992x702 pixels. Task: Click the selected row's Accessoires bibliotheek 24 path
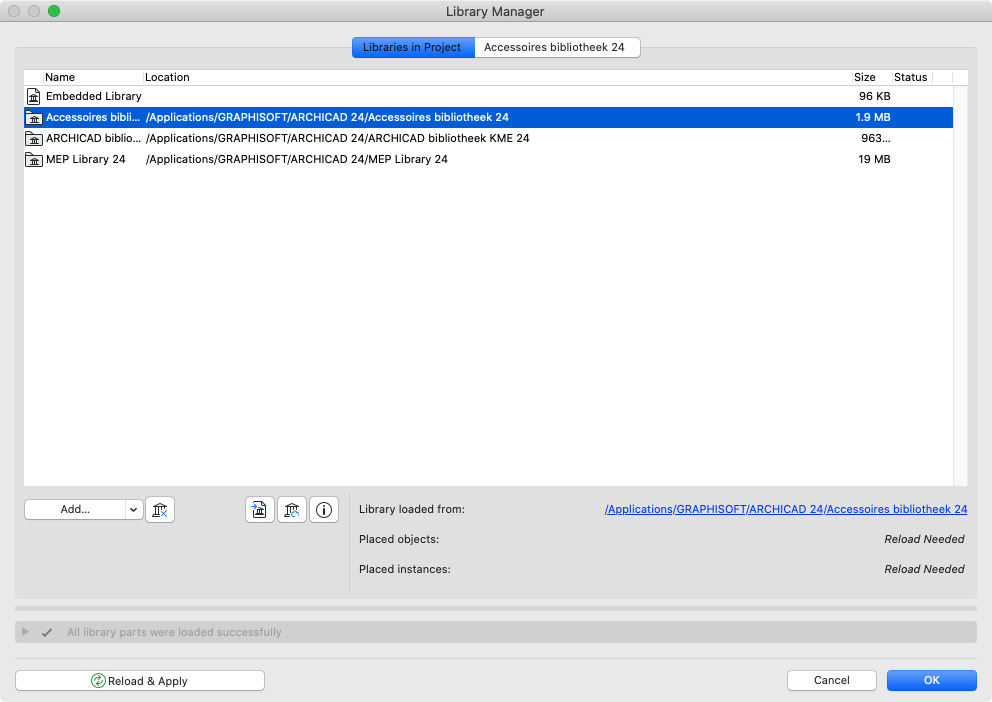tap(327, 117)
